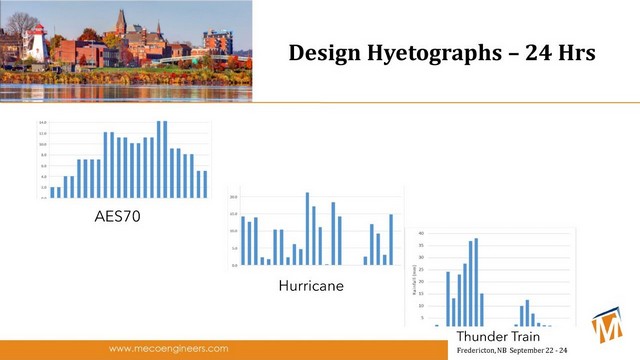Click the Design Hyetographs slide title
Image resolution: width=640 pixels, height=360 pixels.
(x=442, y=53)
